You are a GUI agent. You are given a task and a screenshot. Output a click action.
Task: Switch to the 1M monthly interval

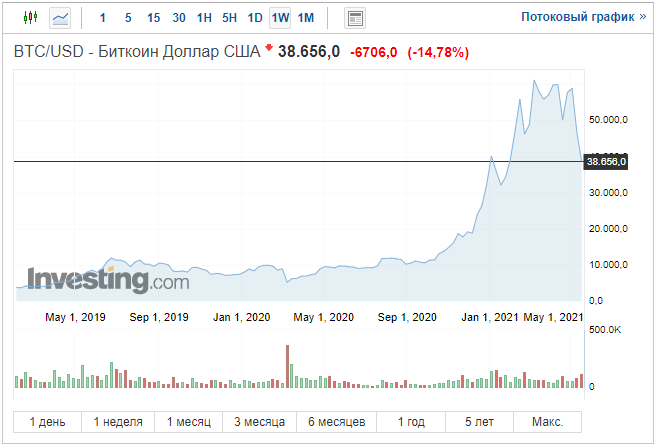pos(306,18)
